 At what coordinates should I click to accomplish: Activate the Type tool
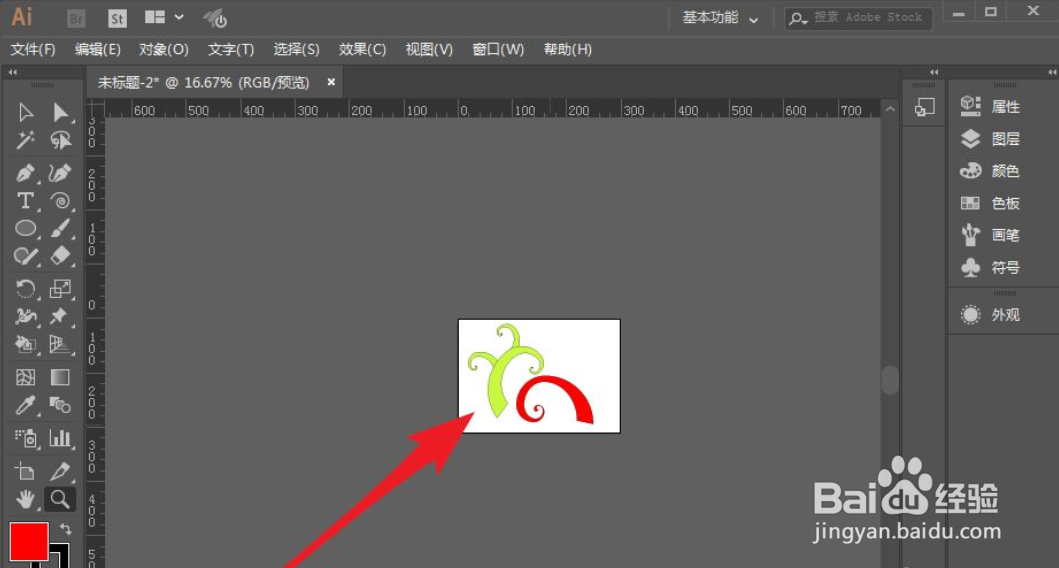tap(26, 201)
